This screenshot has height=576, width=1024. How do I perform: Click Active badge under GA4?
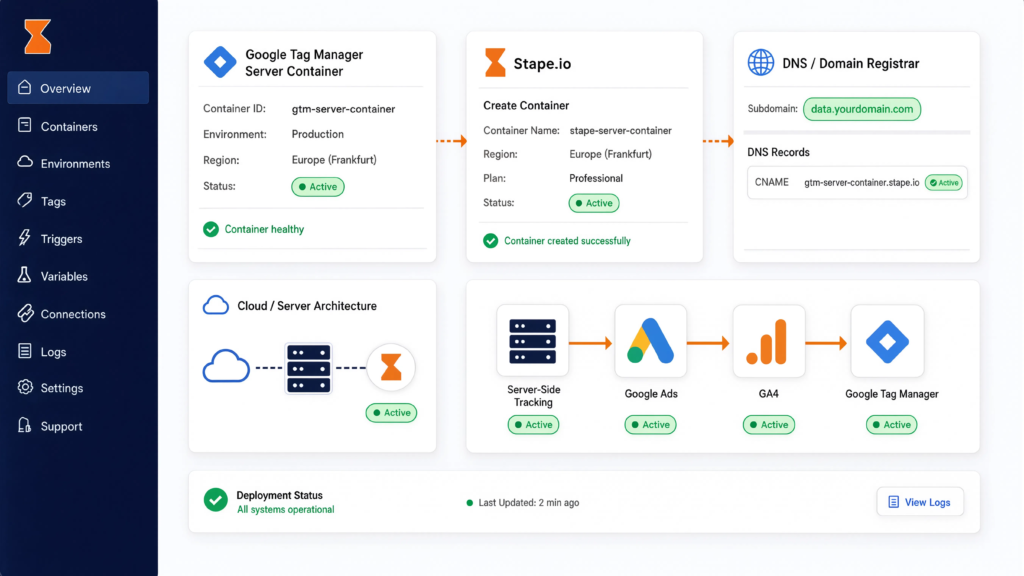click(x=769, y=424)
